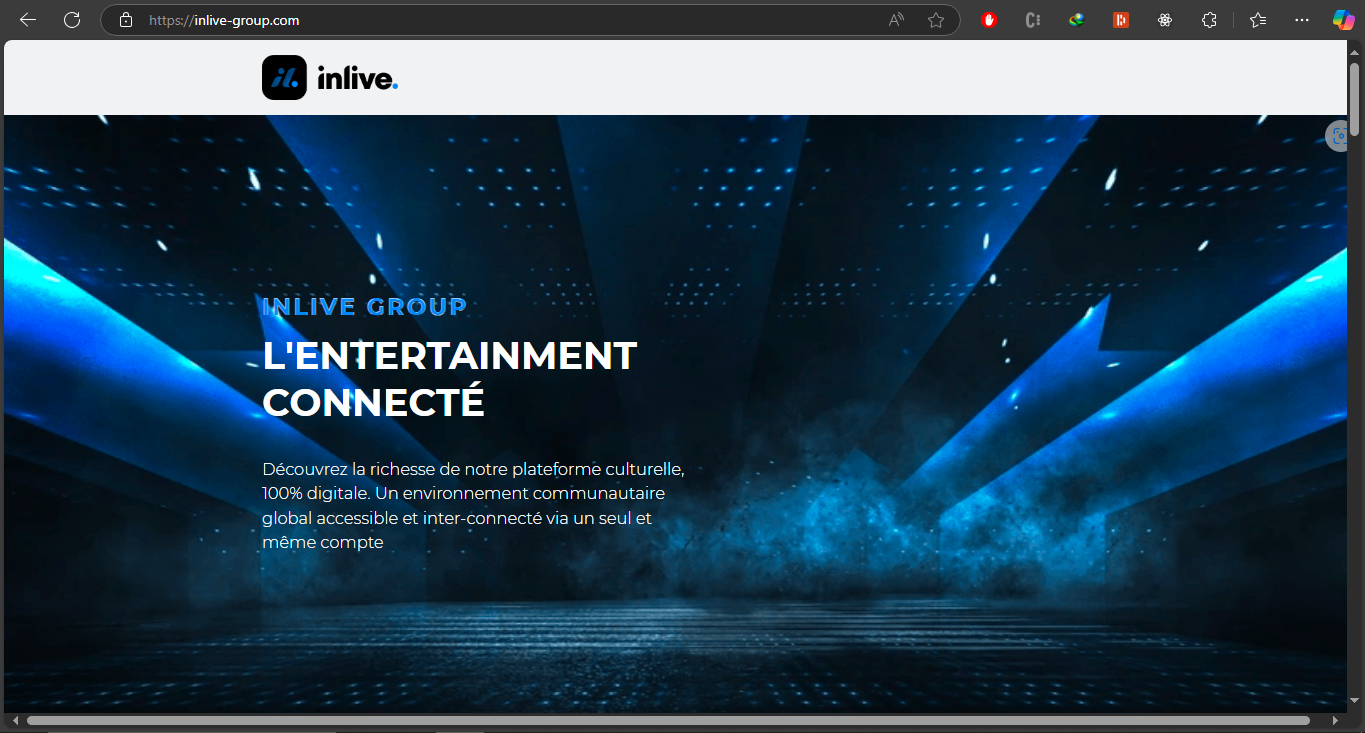Click the horizontal scrollbar left arrow
1365x733 pixels.
pos(14,720)
